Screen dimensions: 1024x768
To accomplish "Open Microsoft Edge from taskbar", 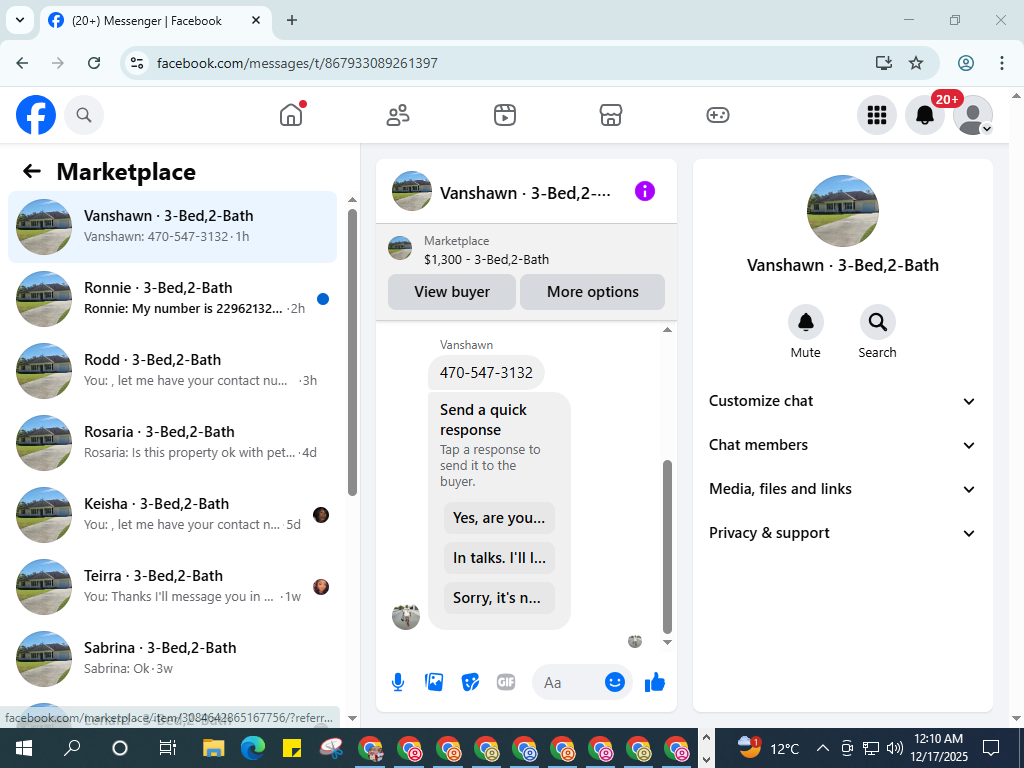I will [252, 748].
